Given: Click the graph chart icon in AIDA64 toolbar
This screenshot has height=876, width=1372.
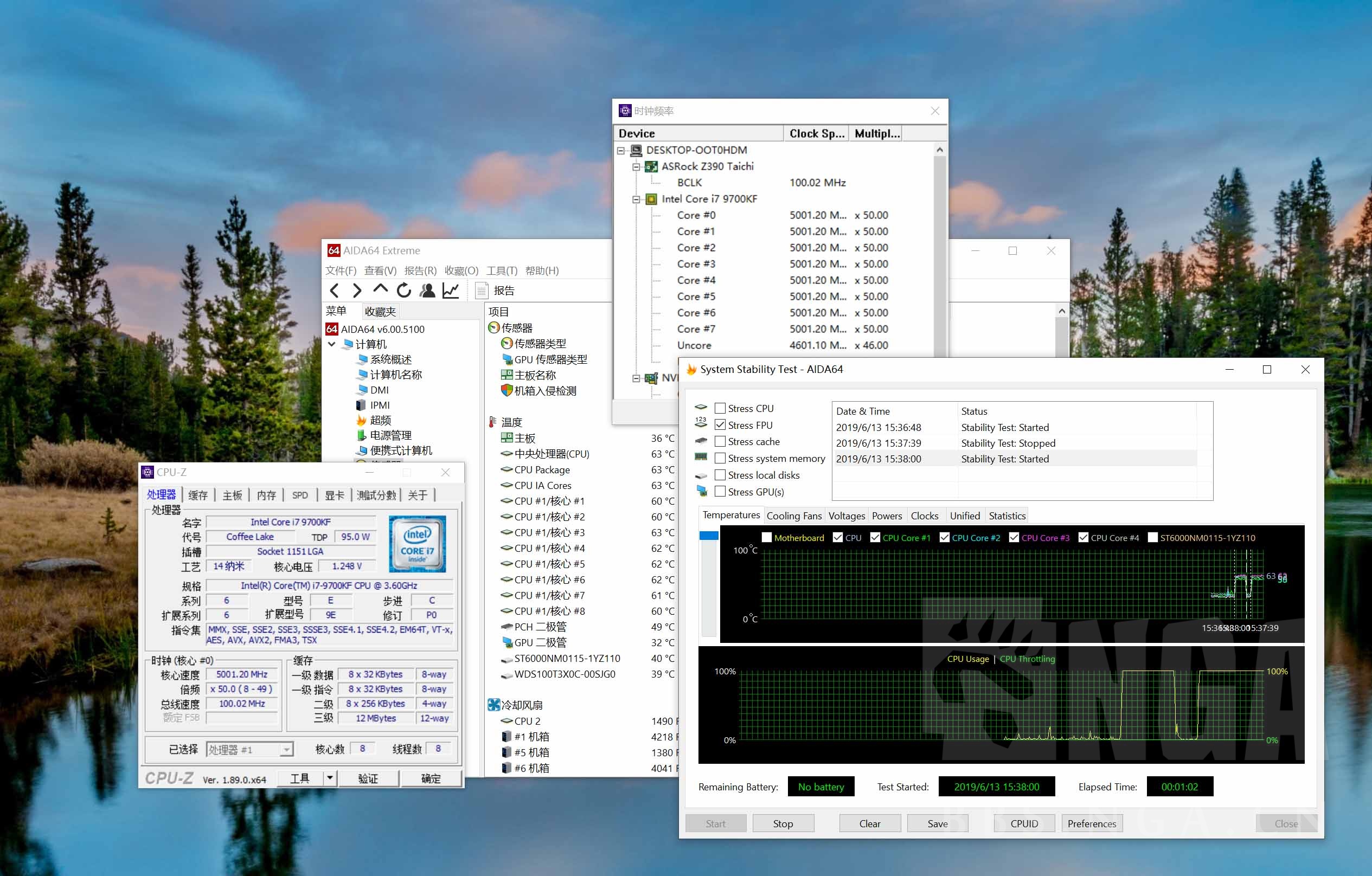Looking at the screenshot, I should click(451, 291).
